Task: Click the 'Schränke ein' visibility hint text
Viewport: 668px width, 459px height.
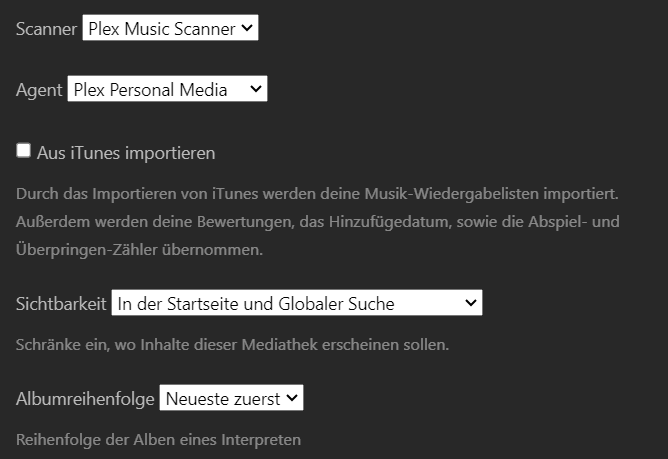Action: (x=233, y=346)
